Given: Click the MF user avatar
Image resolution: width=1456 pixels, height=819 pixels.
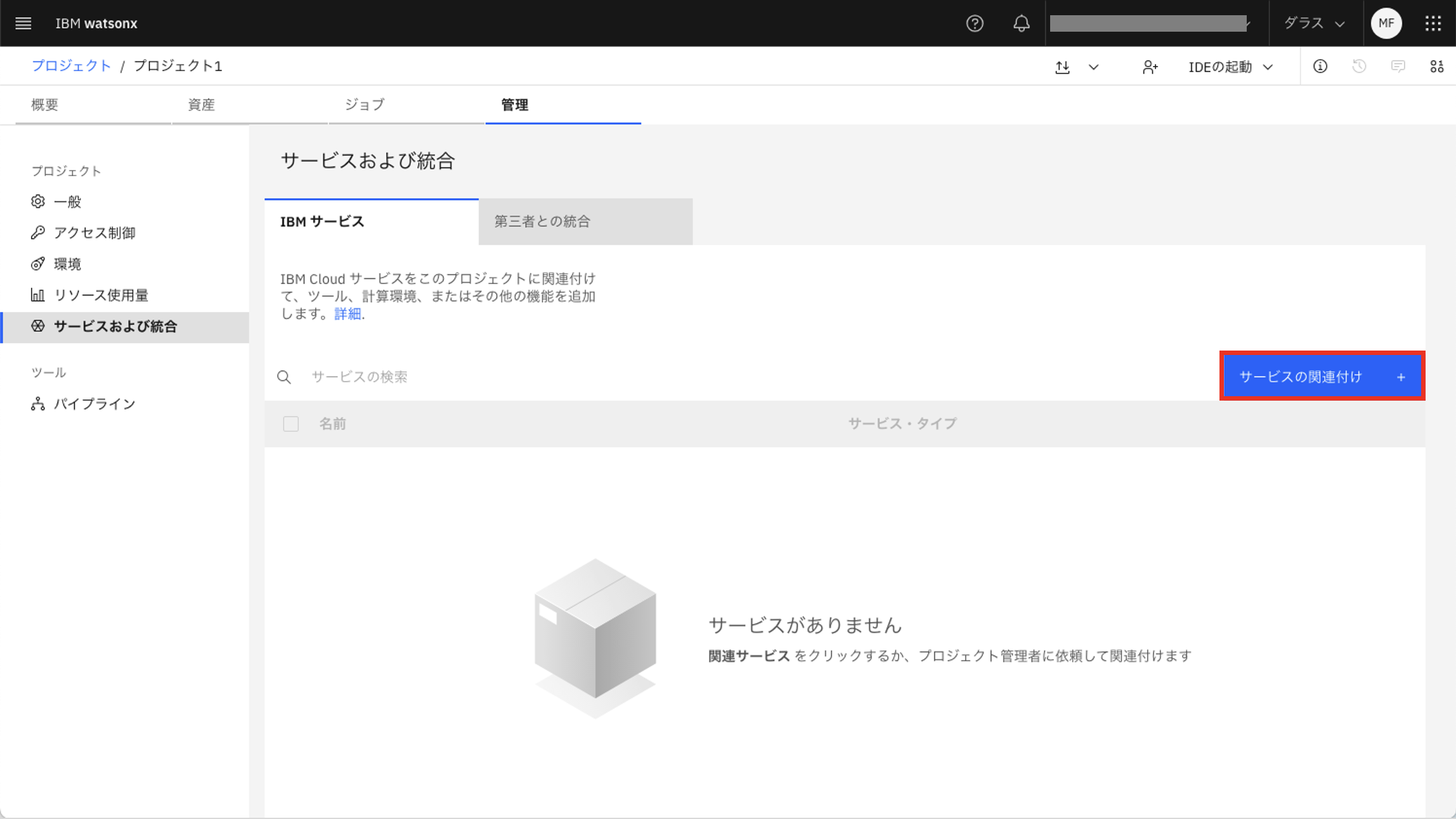Looking at the screenshot, I should [x=1386, y=23].
